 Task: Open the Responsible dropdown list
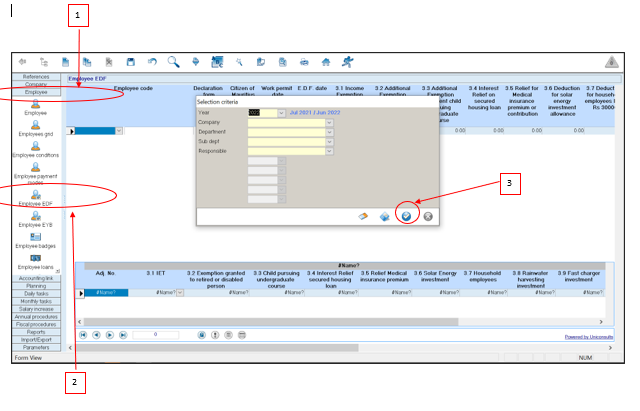tap(329, 151)
